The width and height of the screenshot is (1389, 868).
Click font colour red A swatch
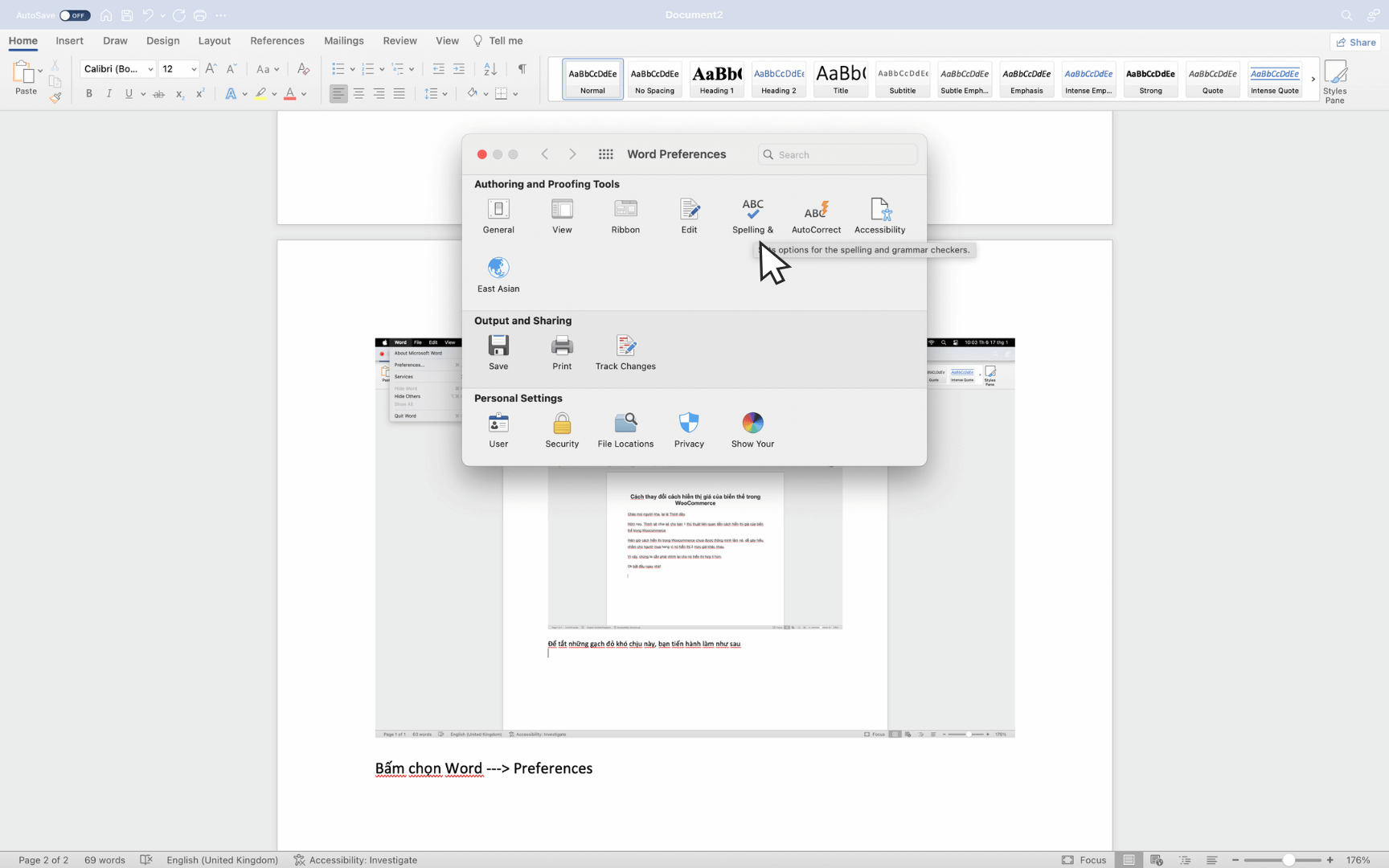pos(290,94)
